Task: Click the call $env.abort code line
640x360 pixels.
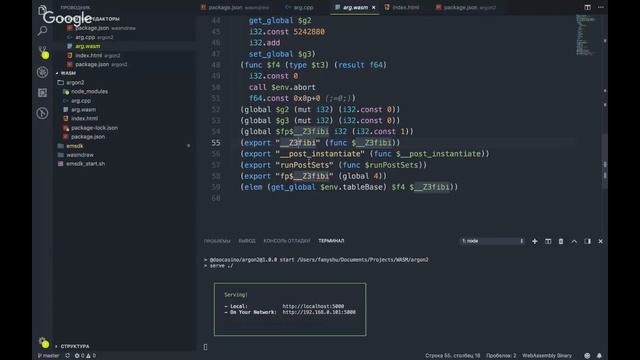Action: click(x=282, y=87)
